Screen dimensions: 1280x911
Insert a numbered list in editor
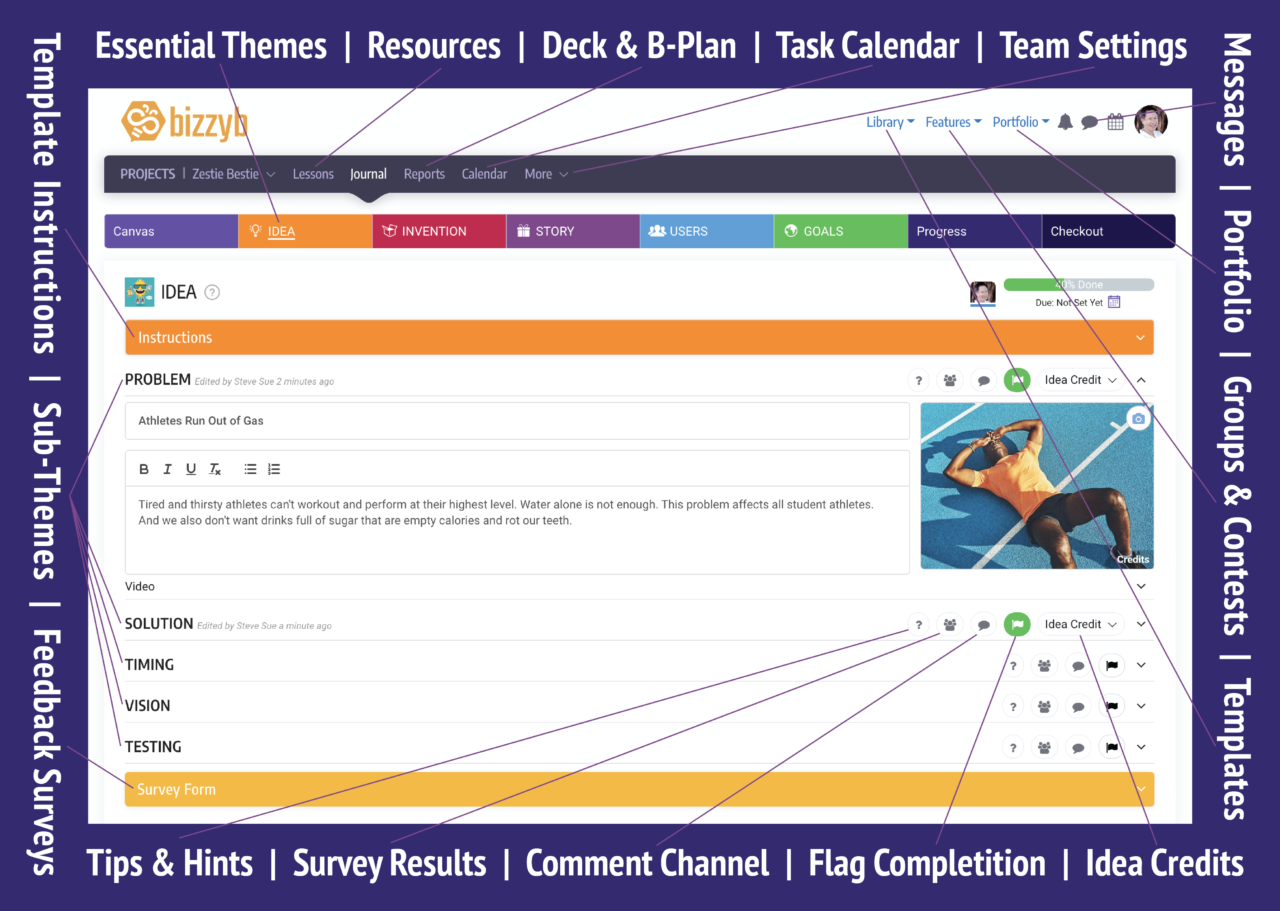pyautogui.click(x=275, y=469)
